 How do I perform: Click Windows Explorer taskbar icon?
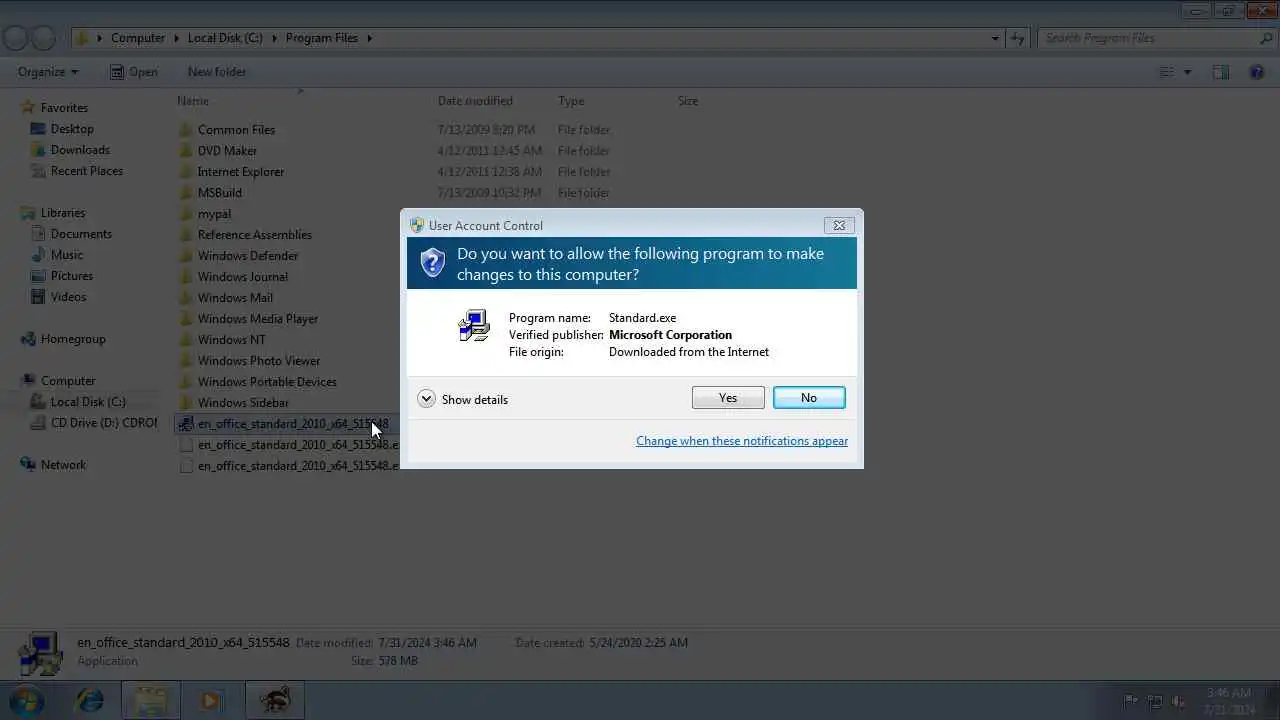[151, 700]
